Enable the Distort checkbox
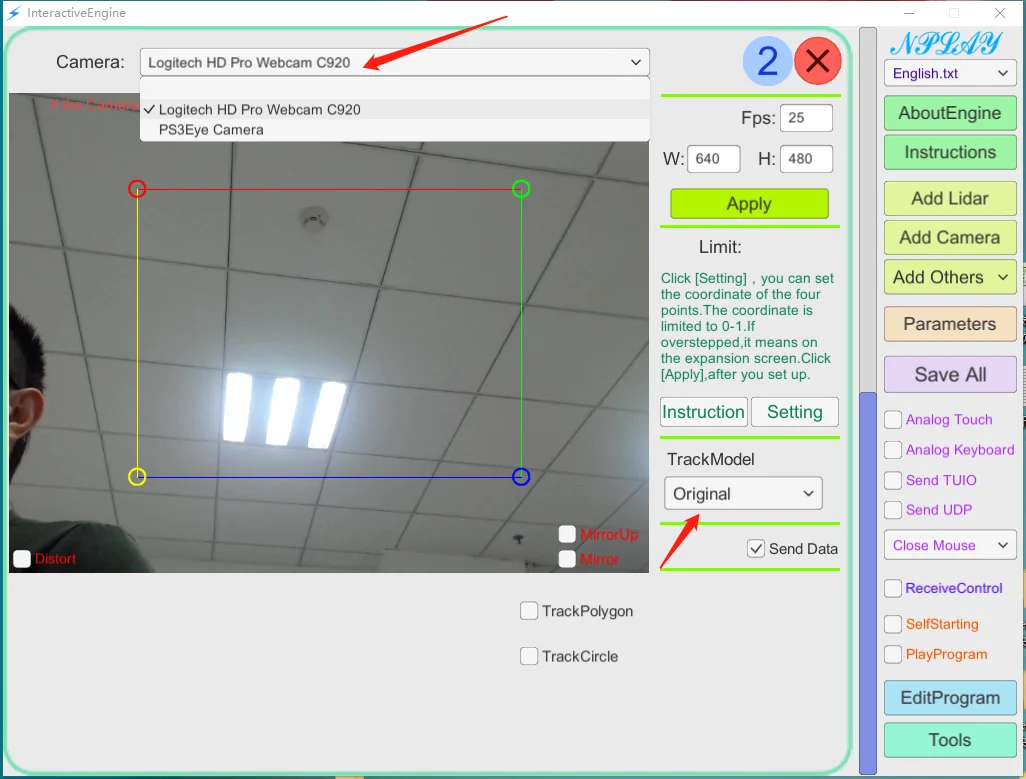This screenshot has width=1026, height=779. [x=22, y=559]
